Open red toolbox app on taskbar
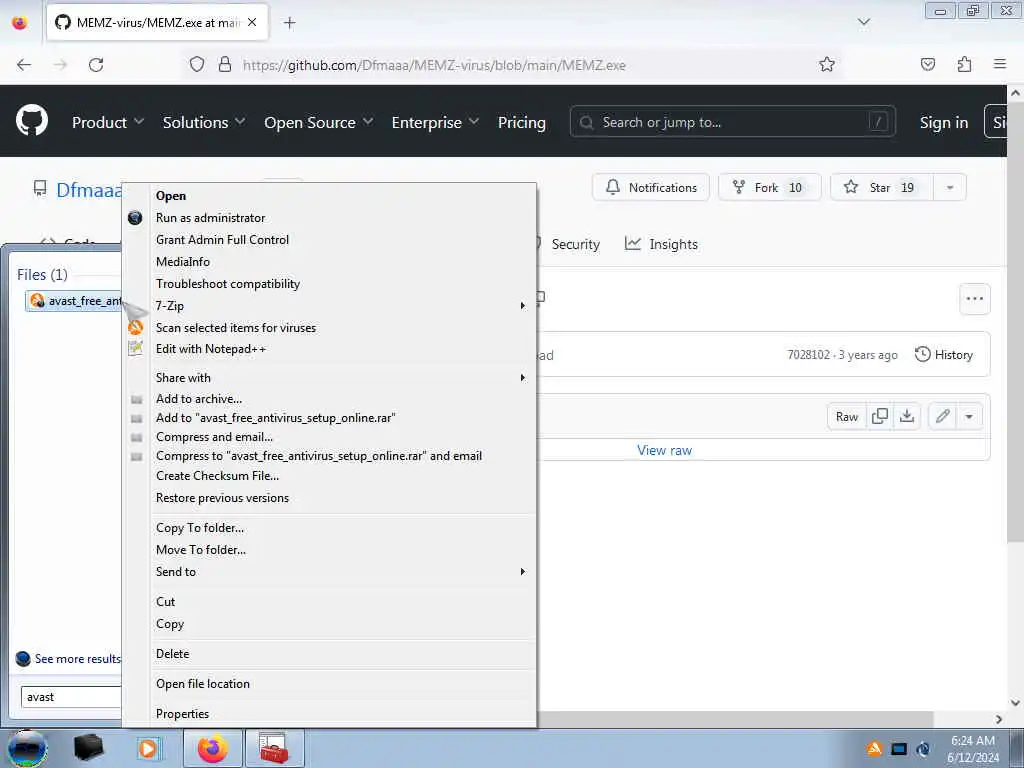The height and width of the screenshot is (768, 1024). tap(274, 748)
